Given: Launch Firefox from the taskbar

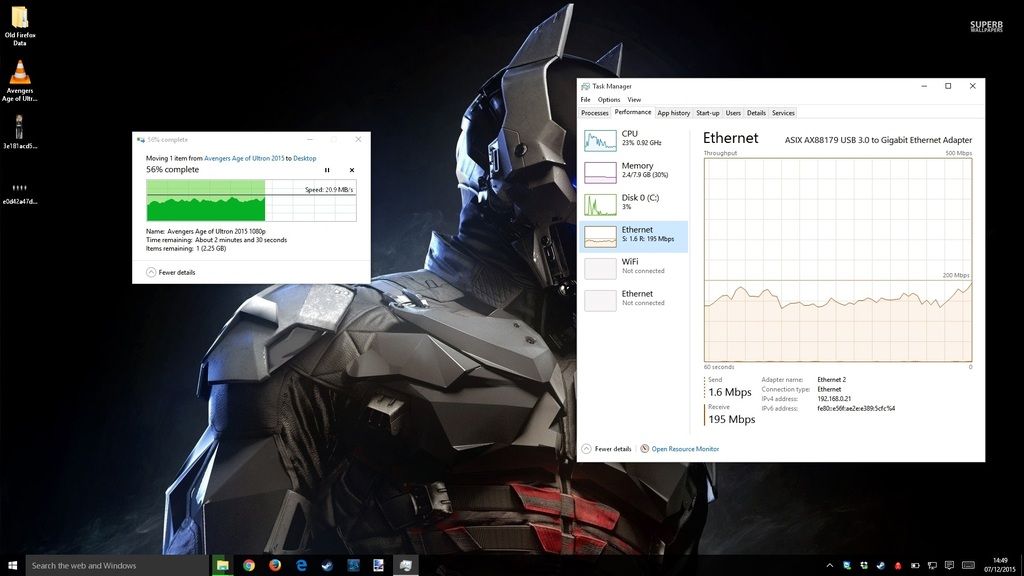Looking at the screenshot, I should pos(274,565).
